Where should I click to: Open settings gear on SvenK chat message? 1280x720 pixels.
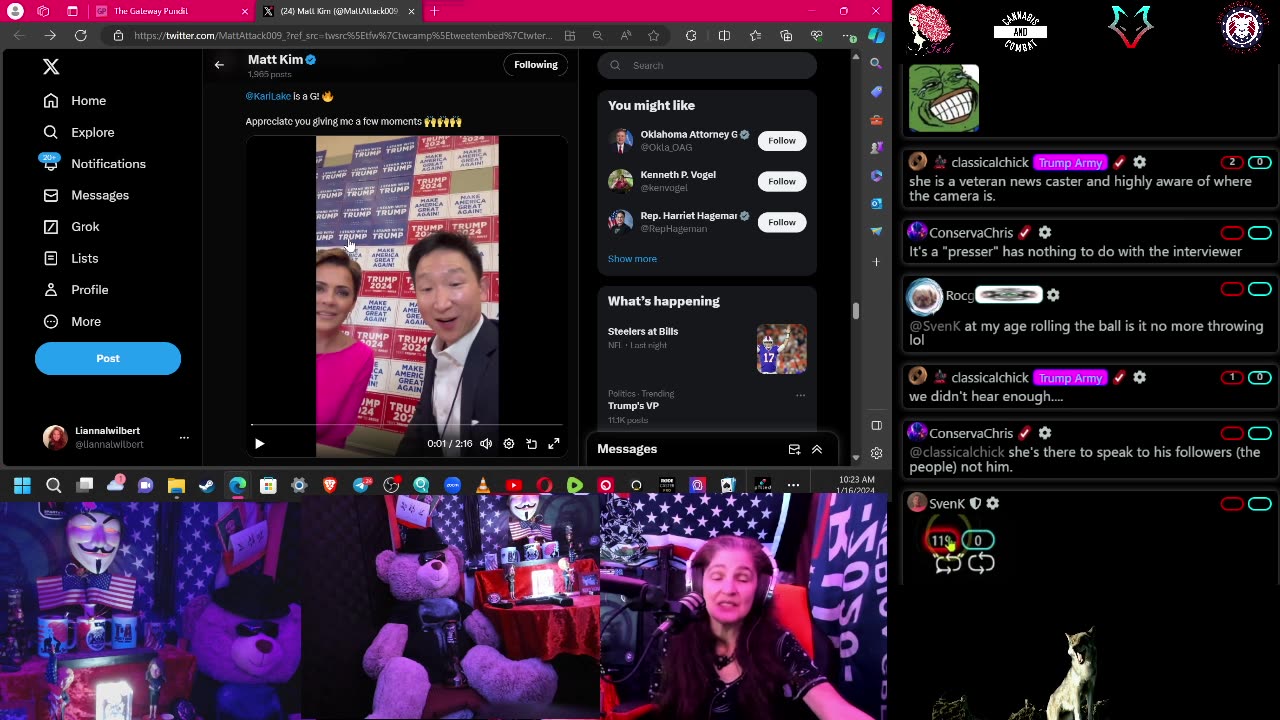click(992, 504)
